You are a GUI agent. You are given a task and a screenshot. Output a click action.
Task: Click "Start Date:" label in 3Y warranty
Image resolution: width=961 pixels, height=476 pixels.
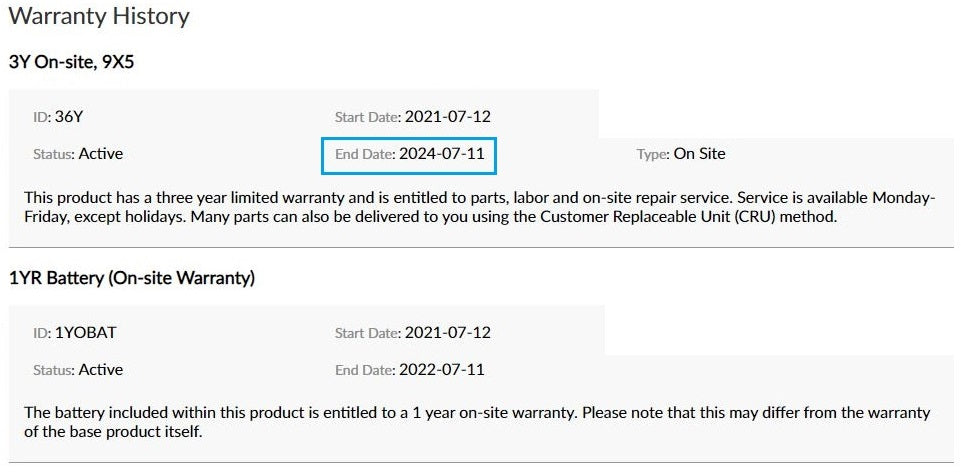(x=367, y=116)
